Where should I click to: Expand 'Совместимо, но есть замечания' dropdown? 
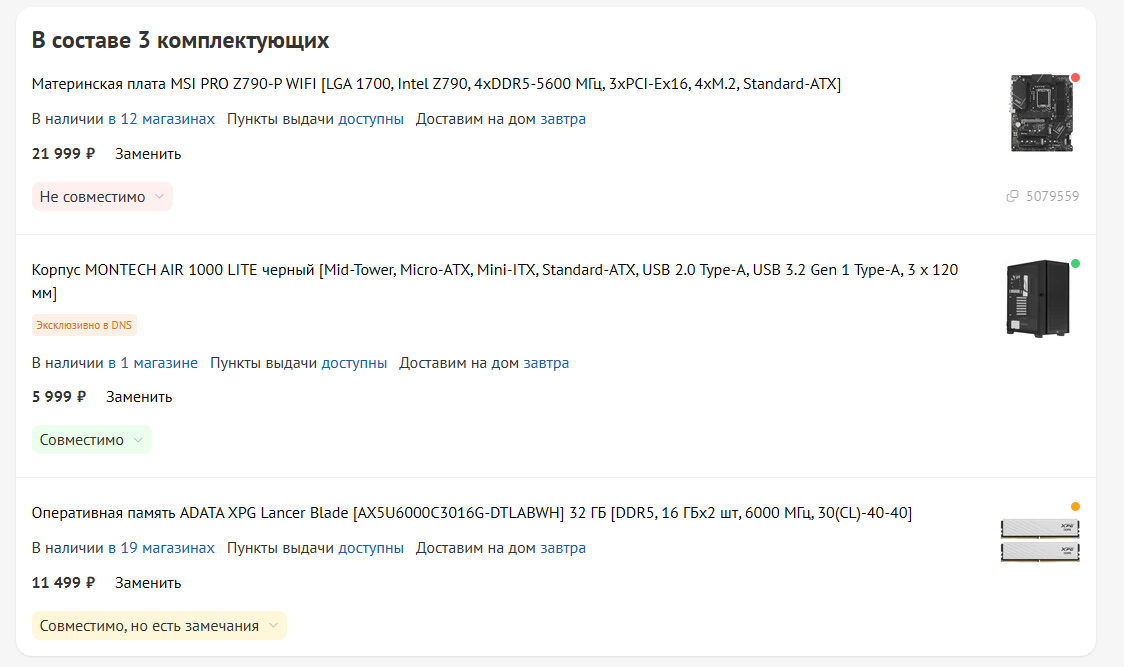(x=159, y=625)
